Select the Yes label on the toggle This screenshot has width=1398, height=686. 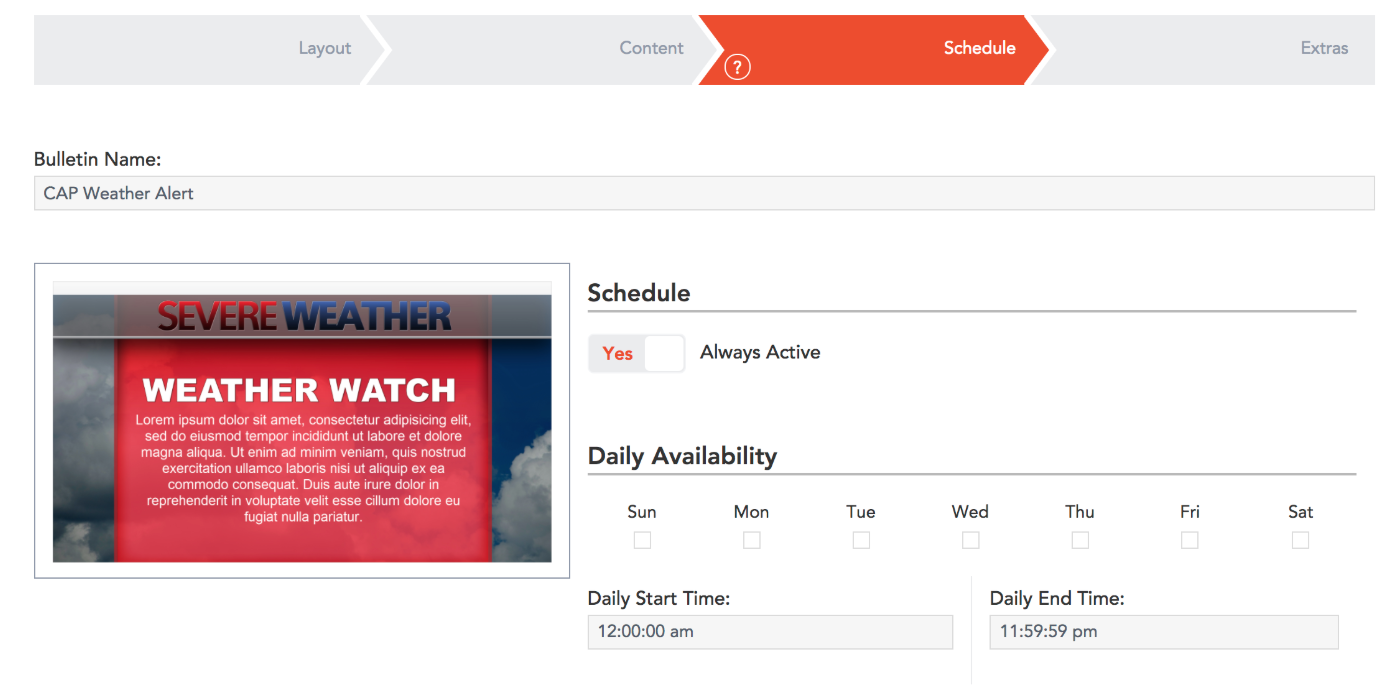tap(618, 353)
